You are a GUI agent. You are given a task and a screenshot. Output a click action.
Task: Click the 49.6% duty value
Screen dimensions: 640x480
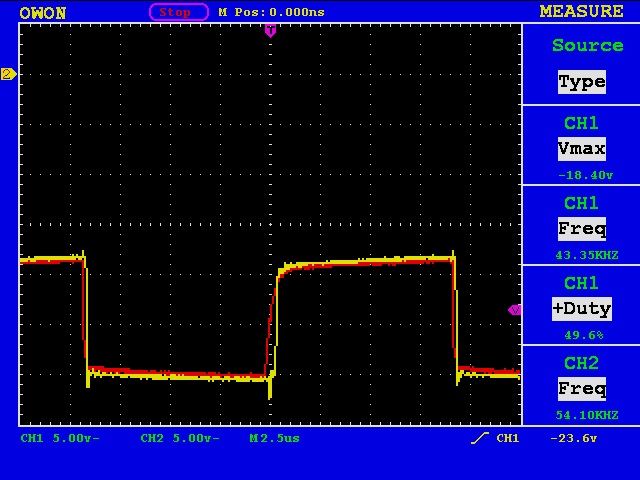584,335
